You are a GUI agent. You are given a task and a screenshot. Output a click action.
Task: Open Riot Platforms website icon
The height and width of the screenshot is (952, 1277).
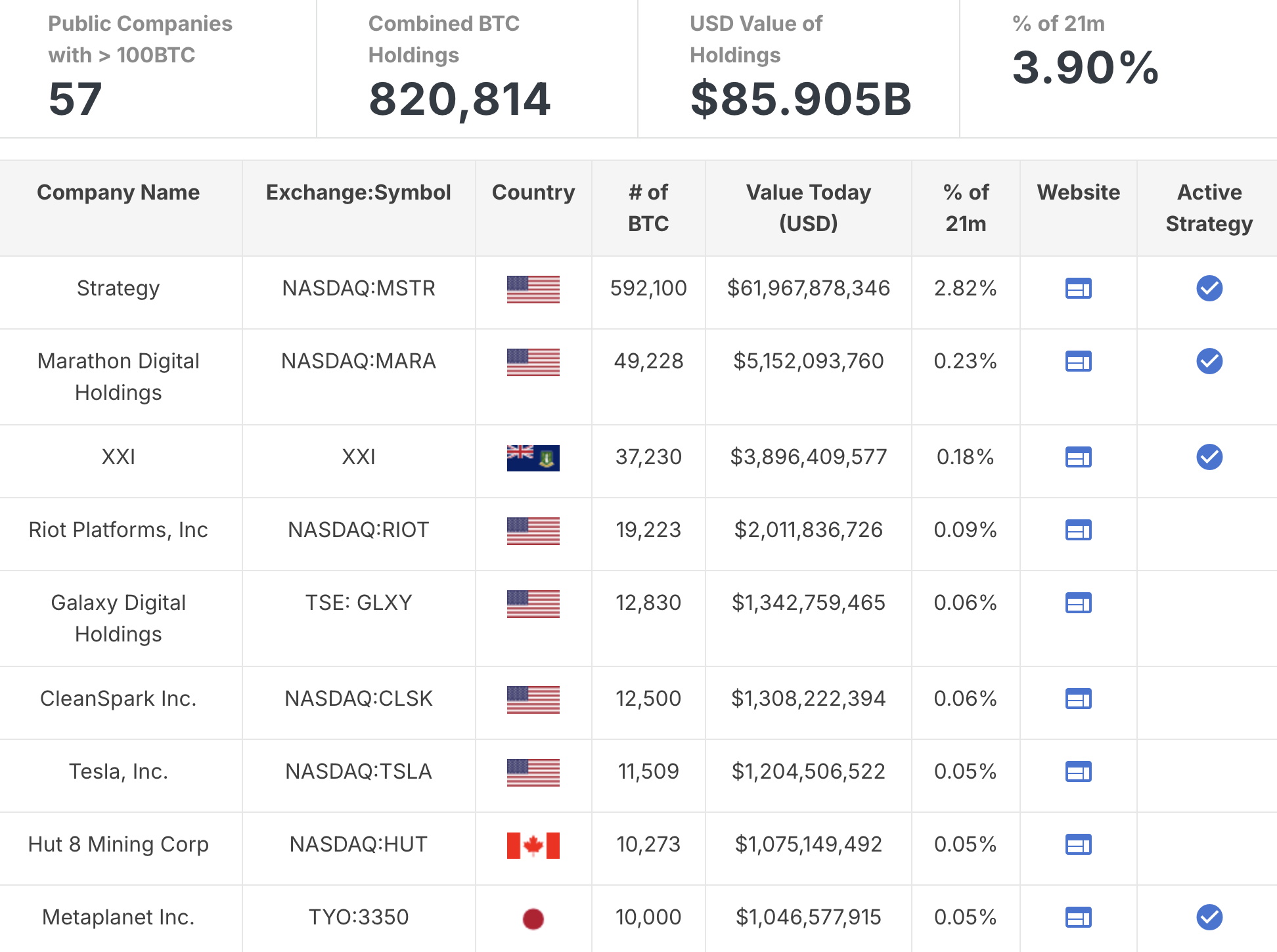coord(1078,530)
